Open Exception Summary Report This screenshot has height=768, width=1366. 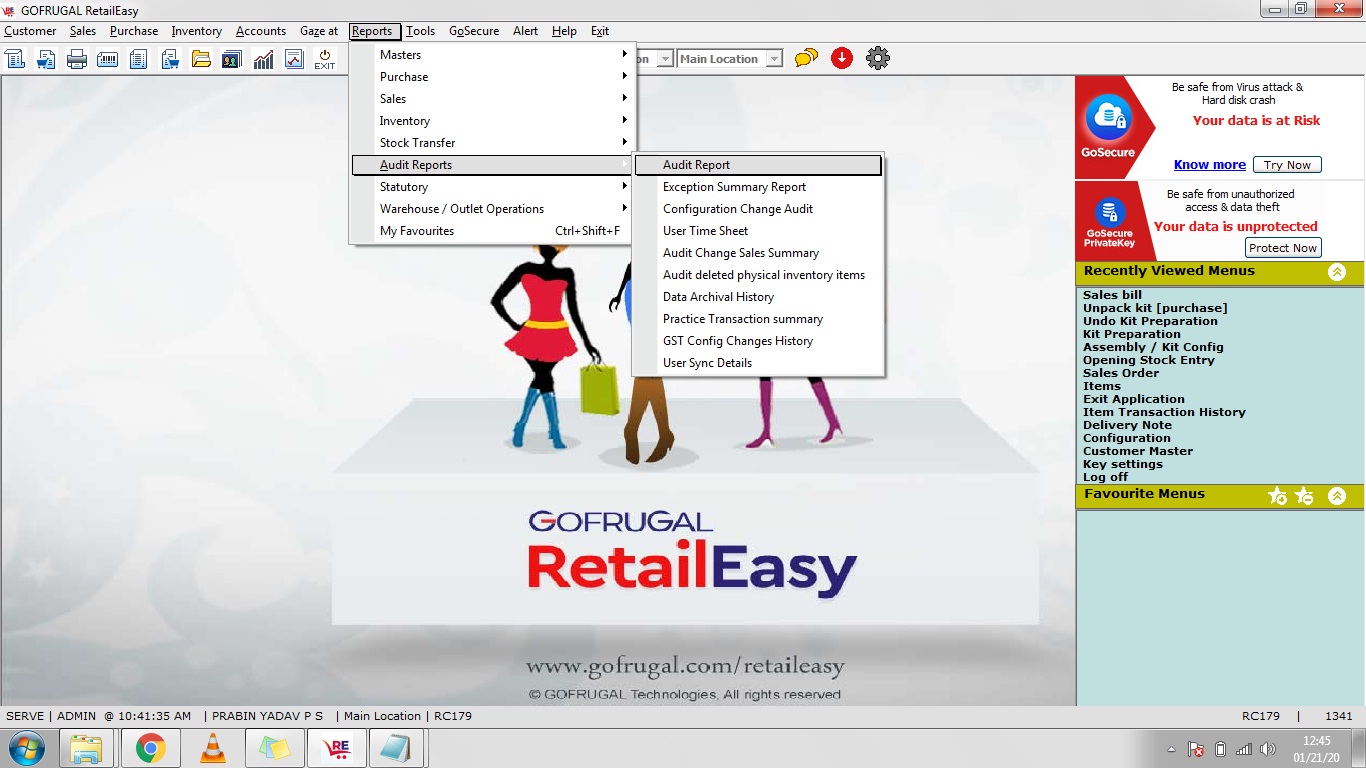tap(758, 187)
